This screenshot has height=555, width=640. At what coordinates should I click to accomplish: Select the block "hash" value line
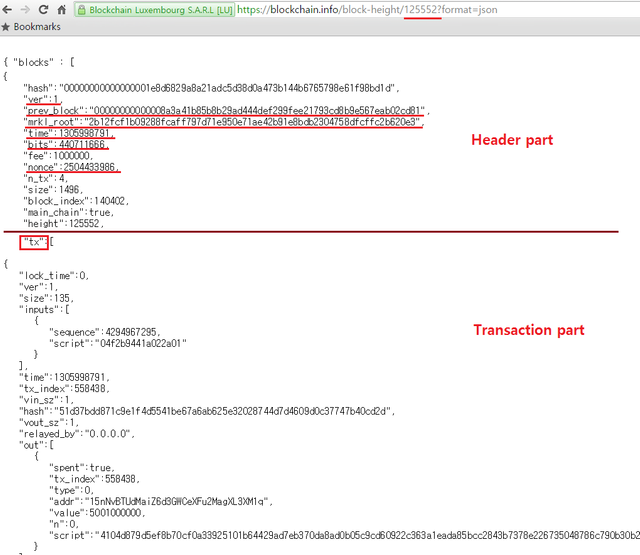point(211,88)
